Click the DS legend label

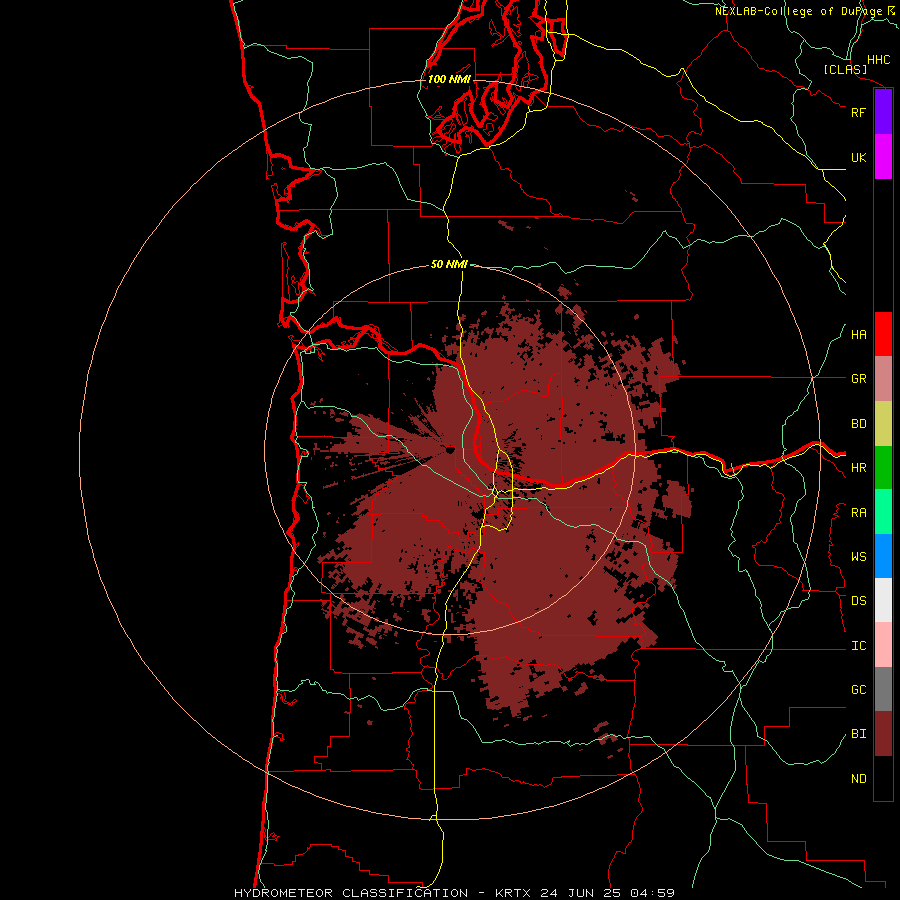[858, 601]
